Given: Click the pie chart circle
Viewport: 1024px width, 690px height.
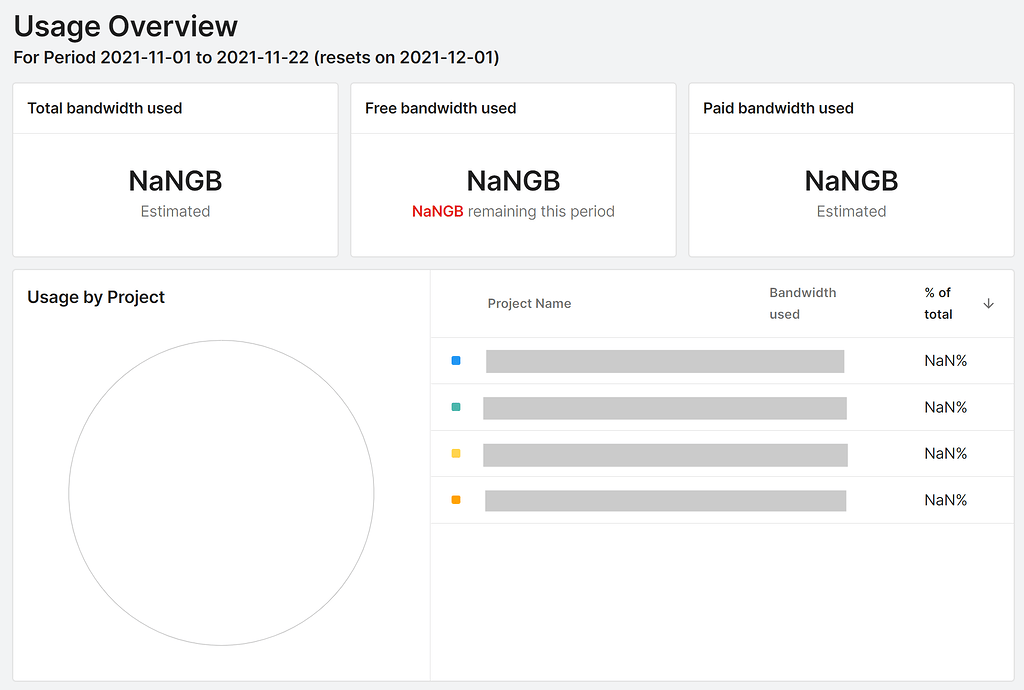Looking at the screenshot, I should point(220,493).
